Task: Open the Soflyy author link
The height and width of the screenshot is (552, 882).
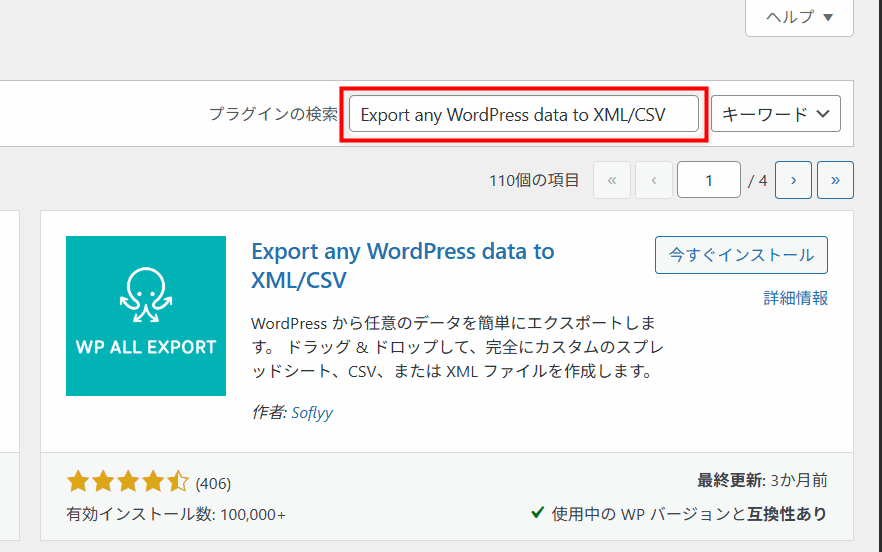Action: click(312, 413)
